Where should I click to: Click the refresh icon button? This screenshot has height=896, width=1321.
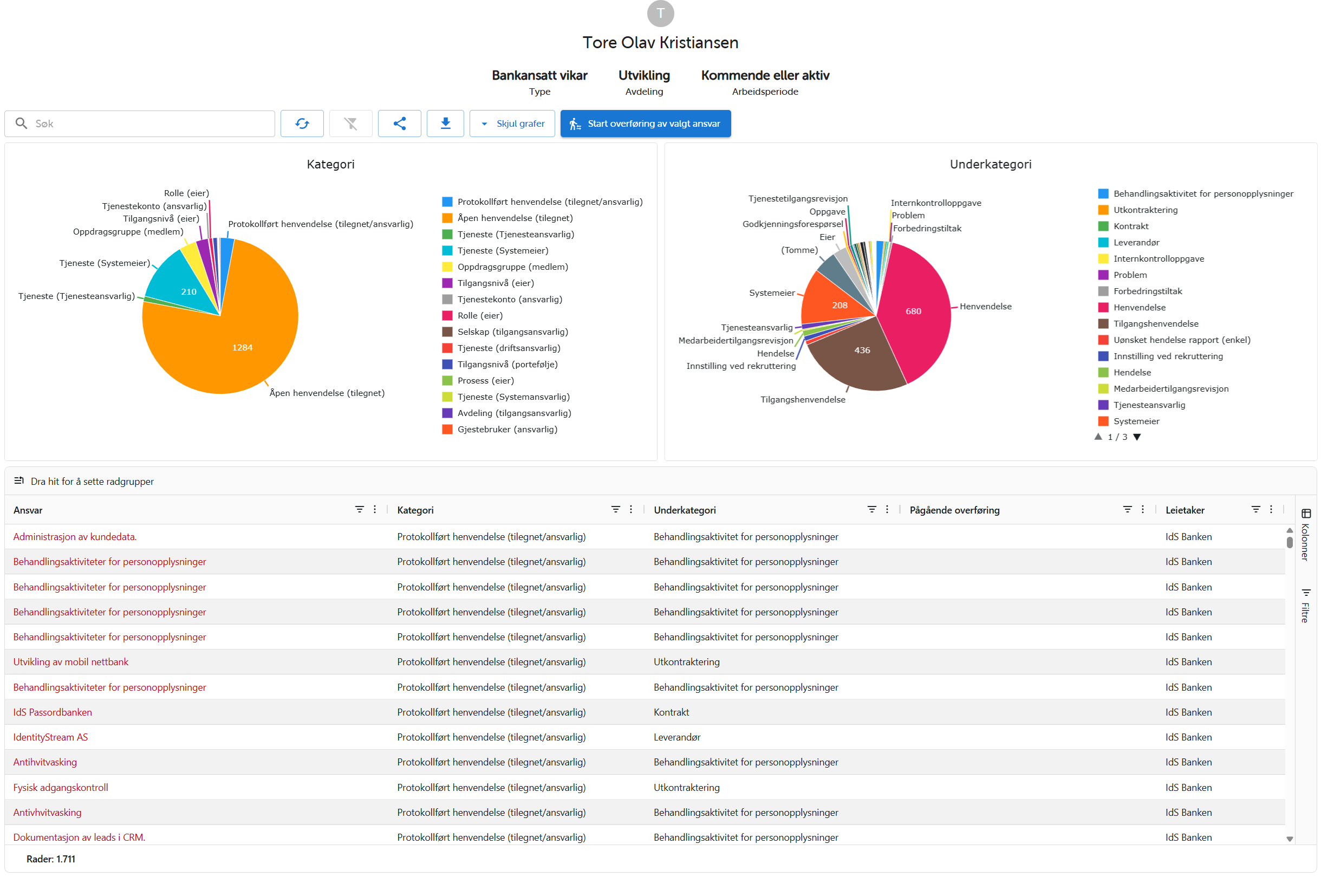pyautogui.click(x=302, y=124)
